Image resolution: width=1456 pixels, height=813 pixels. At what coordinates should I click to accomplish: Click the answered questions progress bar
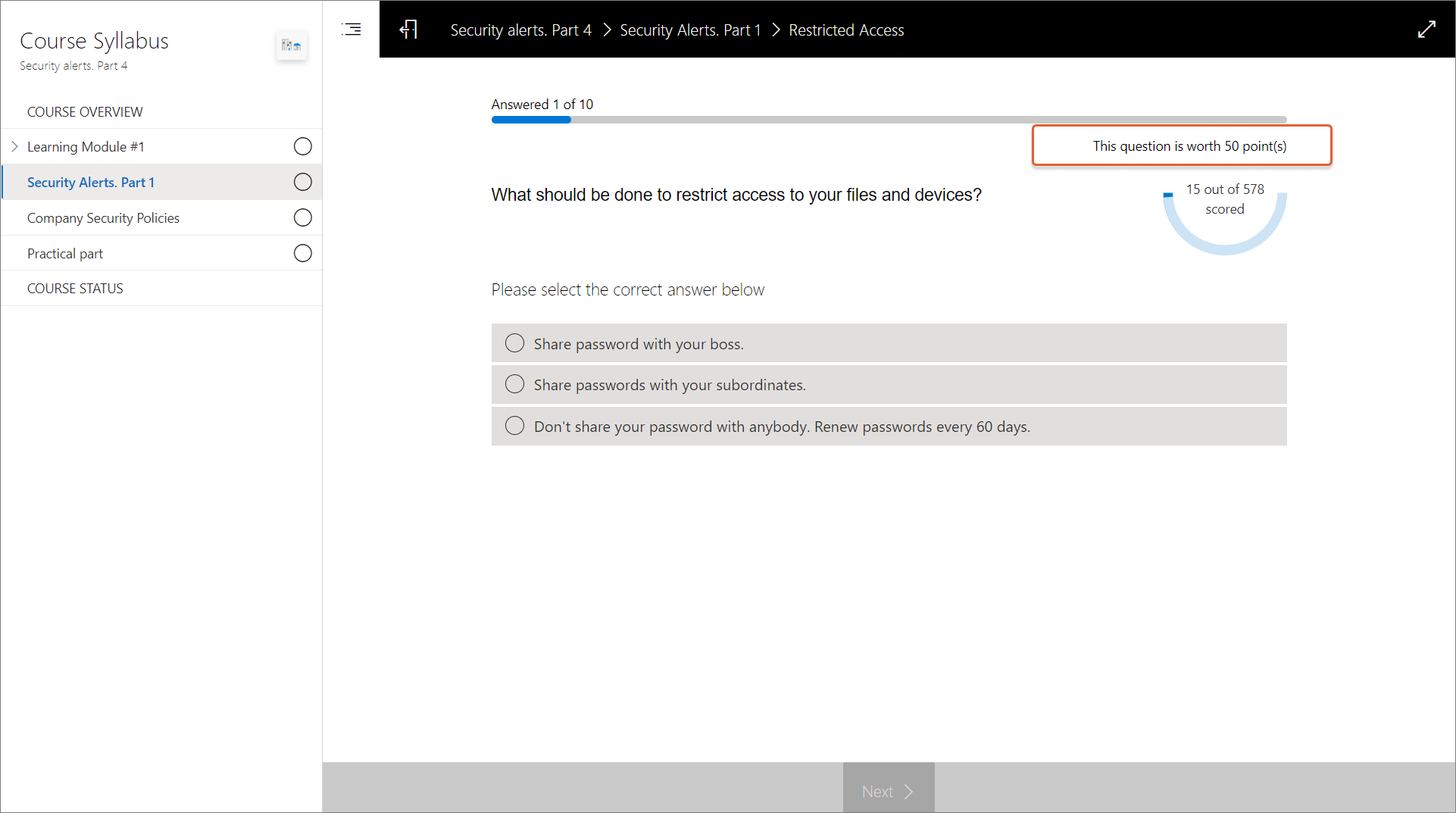pos(888,120)
